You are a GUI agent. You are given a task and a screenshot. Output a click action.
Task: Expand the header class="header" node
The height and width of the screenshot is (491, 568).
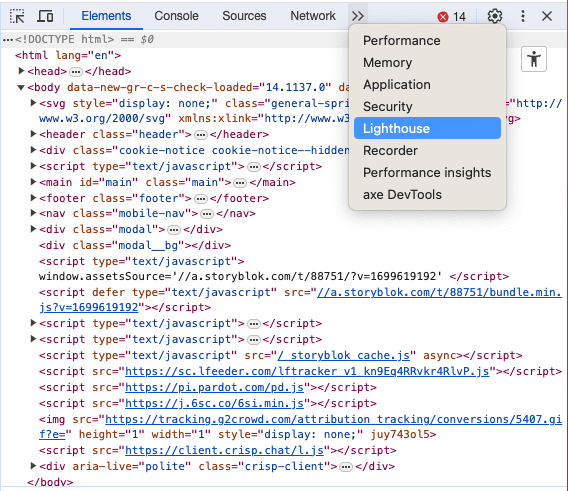(x=33, y=134)
